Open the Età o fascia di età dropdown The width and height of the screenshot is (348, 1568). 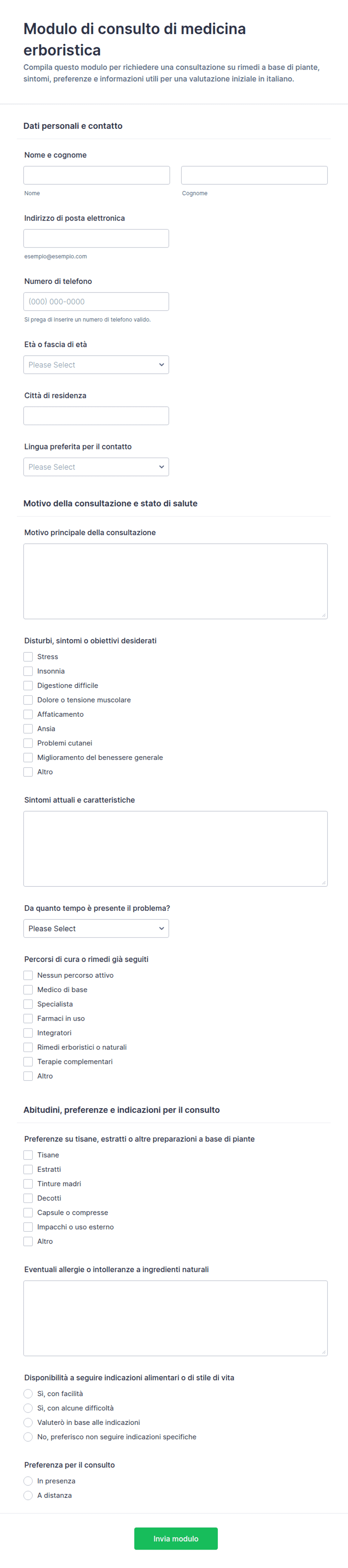[96, 365]
